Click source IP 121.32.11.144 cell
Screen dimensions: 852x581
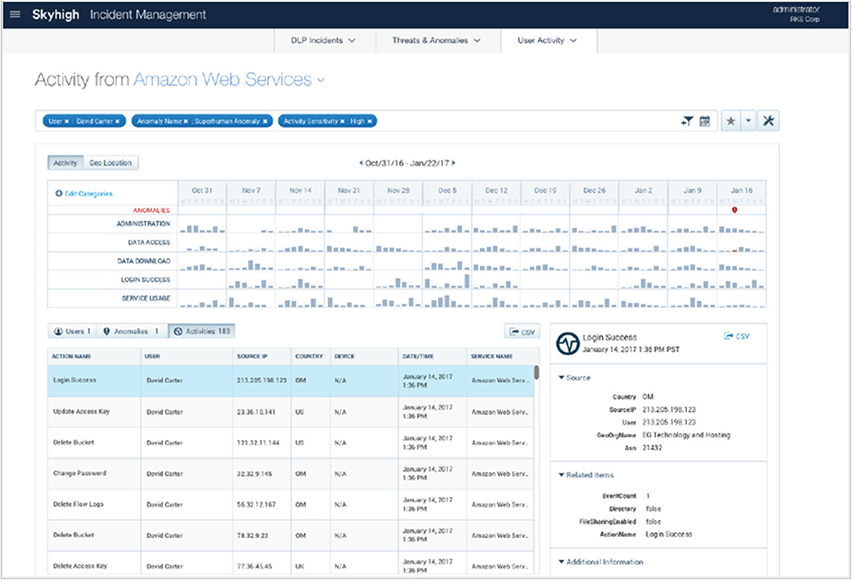coord(258,443)
